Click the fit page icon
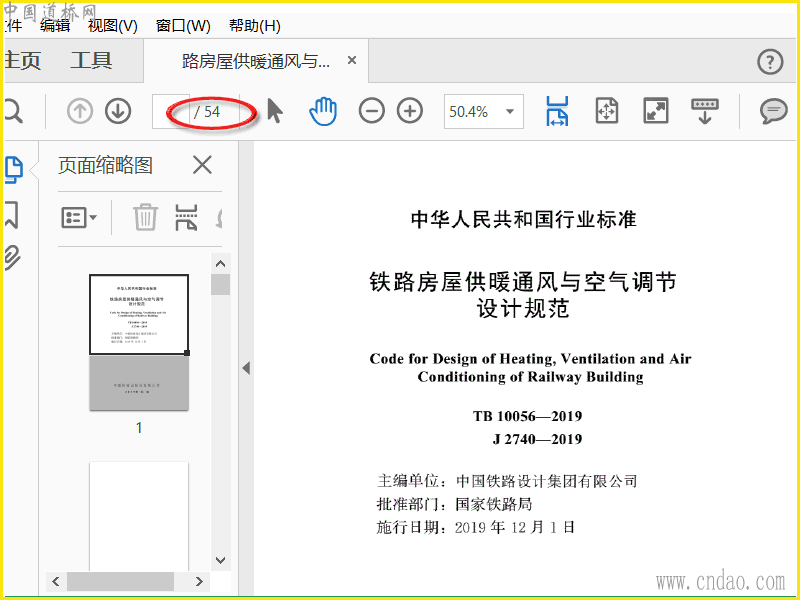Image resolution: width=800 pixels, height=600 pixels. (607, 111)
